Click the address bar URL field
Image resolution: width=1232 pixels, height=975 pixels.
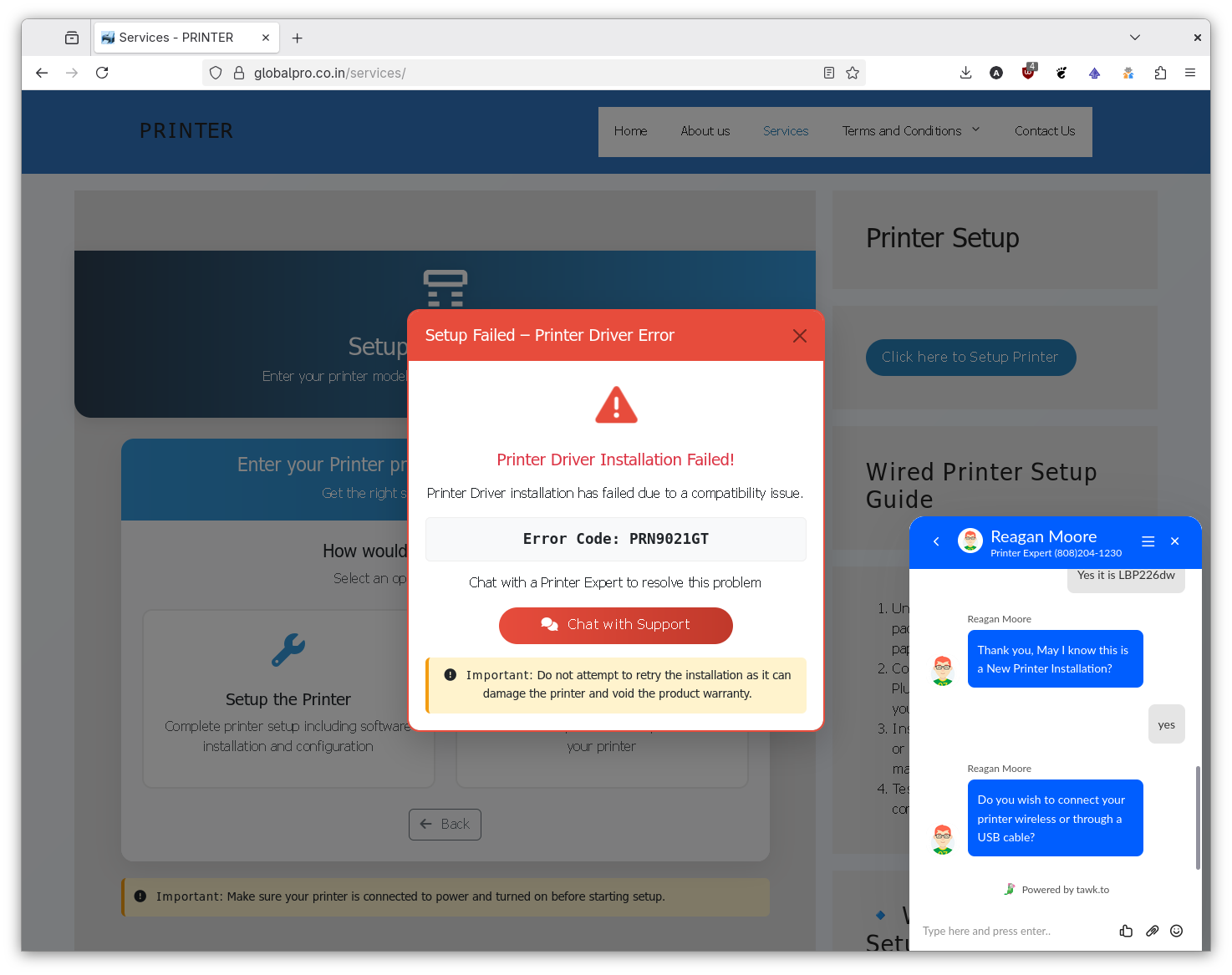[x=533, y=73]
